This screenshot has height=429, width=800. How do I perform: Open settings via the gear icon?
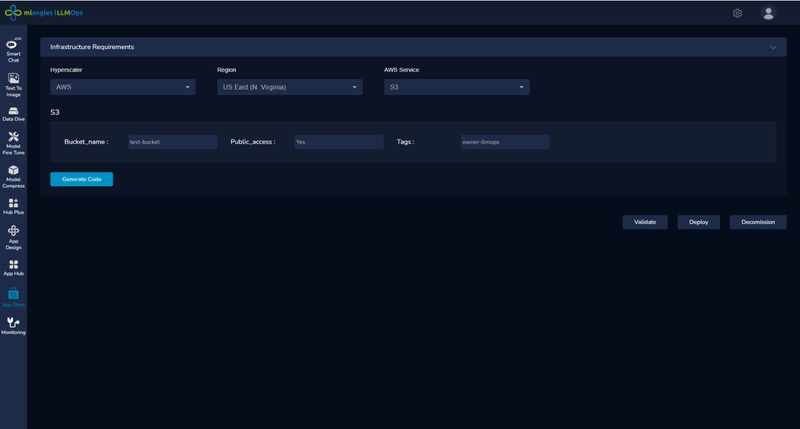click(x=737, y=13)
